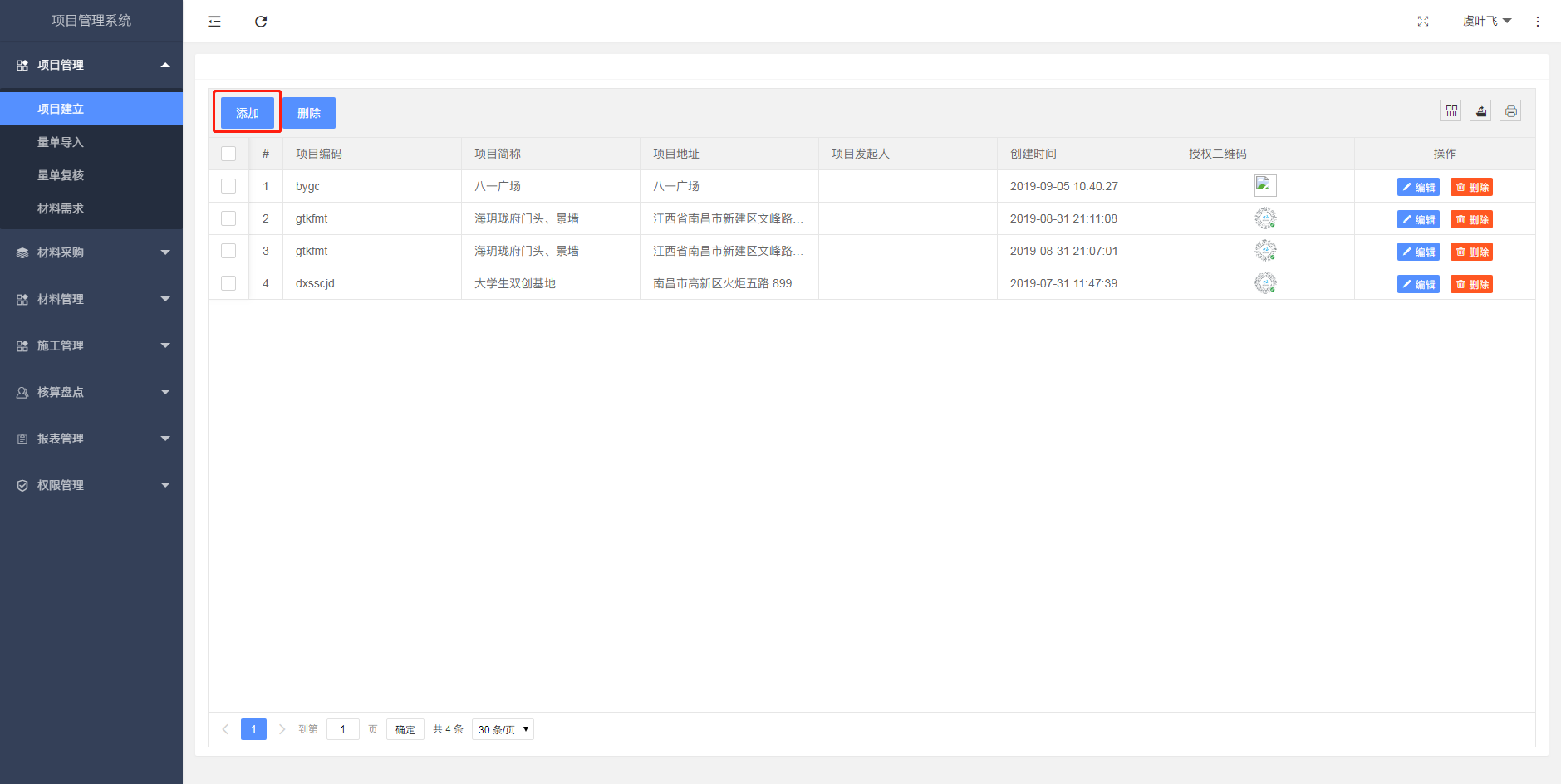Screen dimensions: 1561x784
Task: Click the export table icon
Action: pyautogui.click(x=1481, y=110)
